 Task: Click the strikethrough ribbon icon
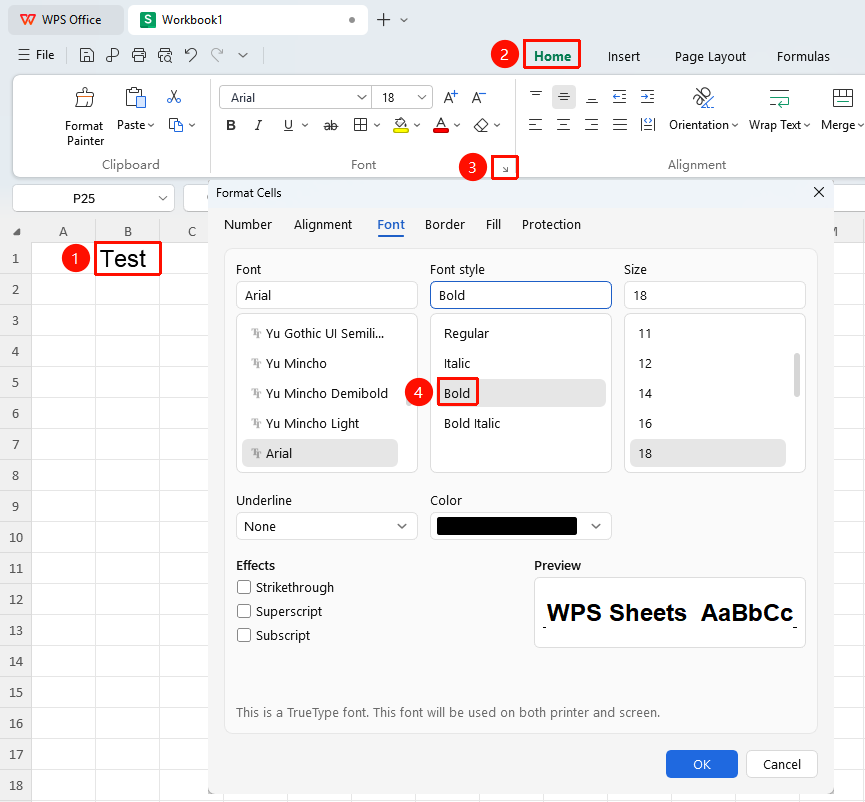330,126
